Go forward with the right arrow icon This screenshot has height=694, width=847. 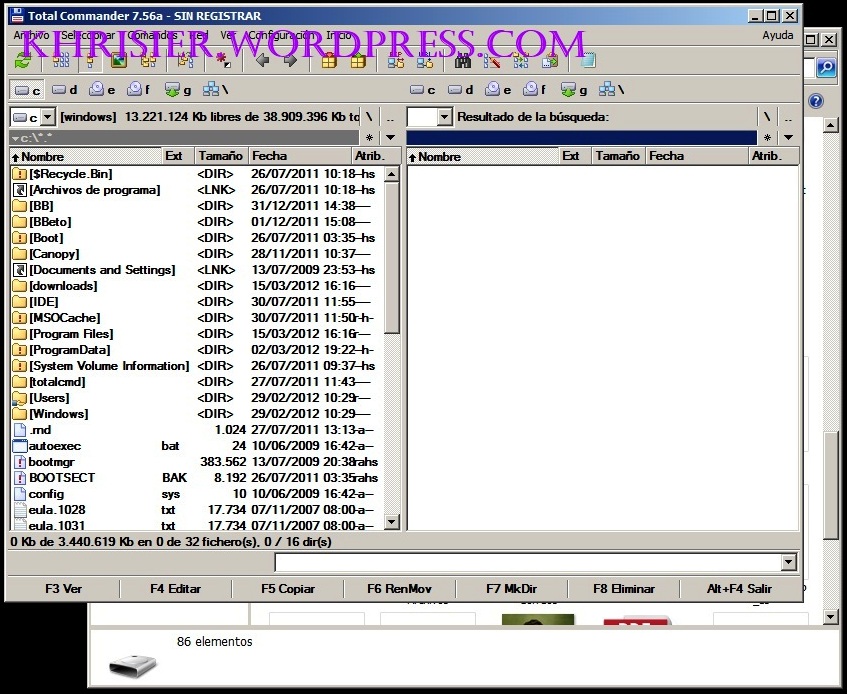[291, 61]
